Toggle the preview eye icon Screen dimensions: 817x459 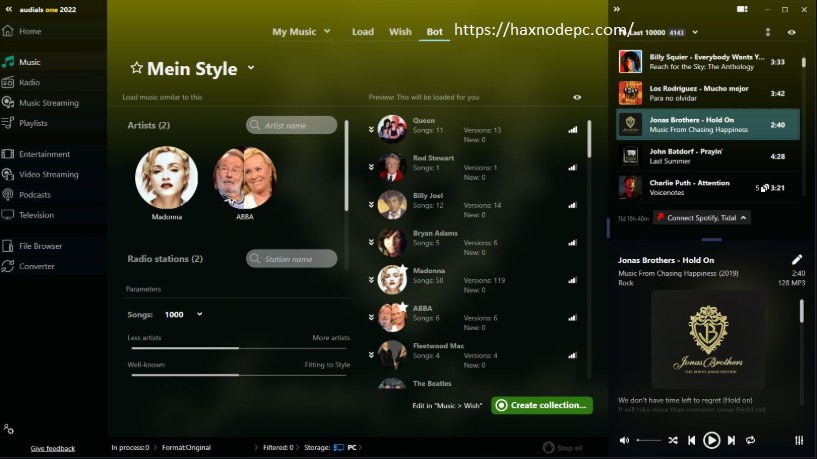pyautogui.click(x=577, y=97)
